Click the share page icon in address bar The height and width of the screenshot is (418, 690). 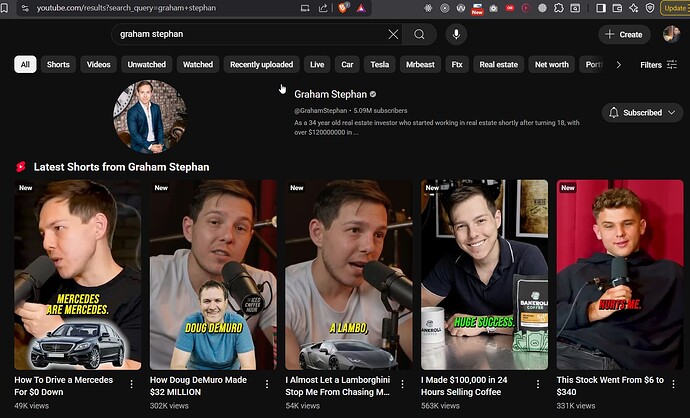tap(323, 8)
